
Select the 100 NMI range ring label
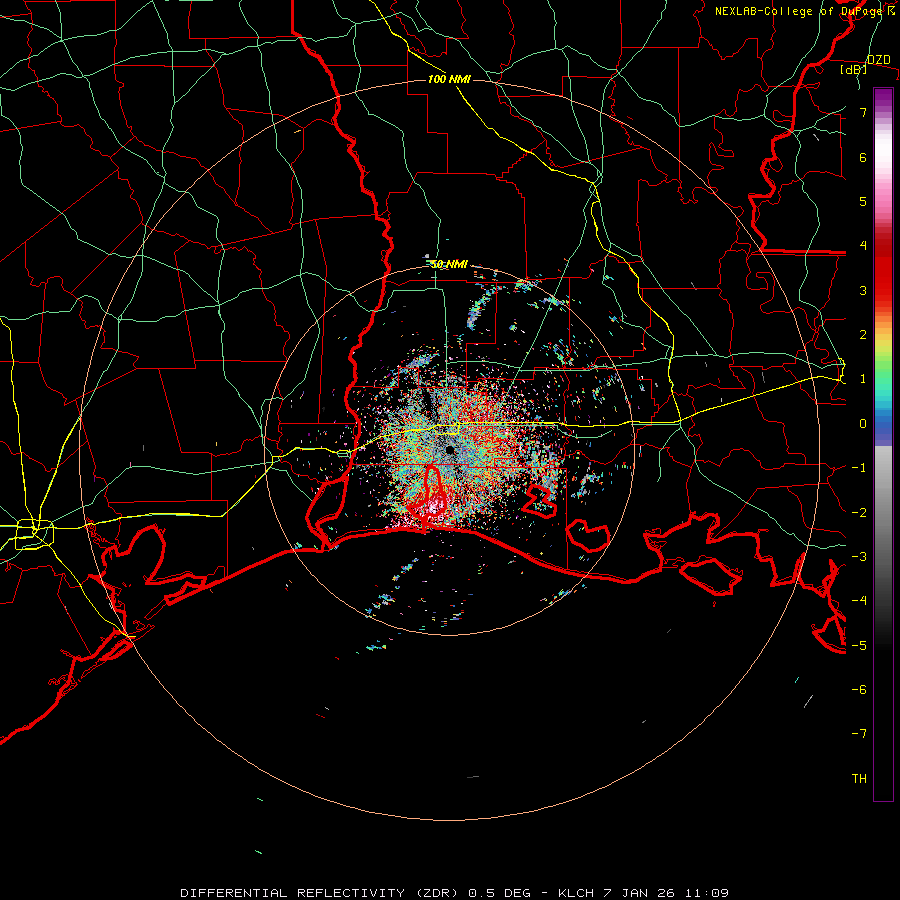(x=449, y=79)
